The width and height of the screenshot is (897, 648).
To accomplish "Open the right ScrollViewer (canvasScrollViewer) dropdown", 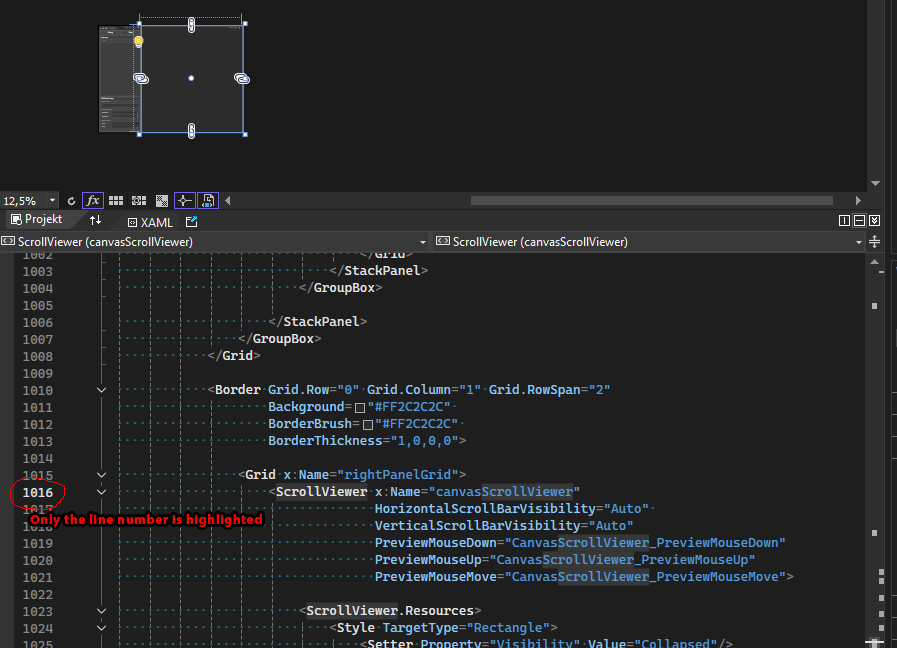I will point(859,242).
